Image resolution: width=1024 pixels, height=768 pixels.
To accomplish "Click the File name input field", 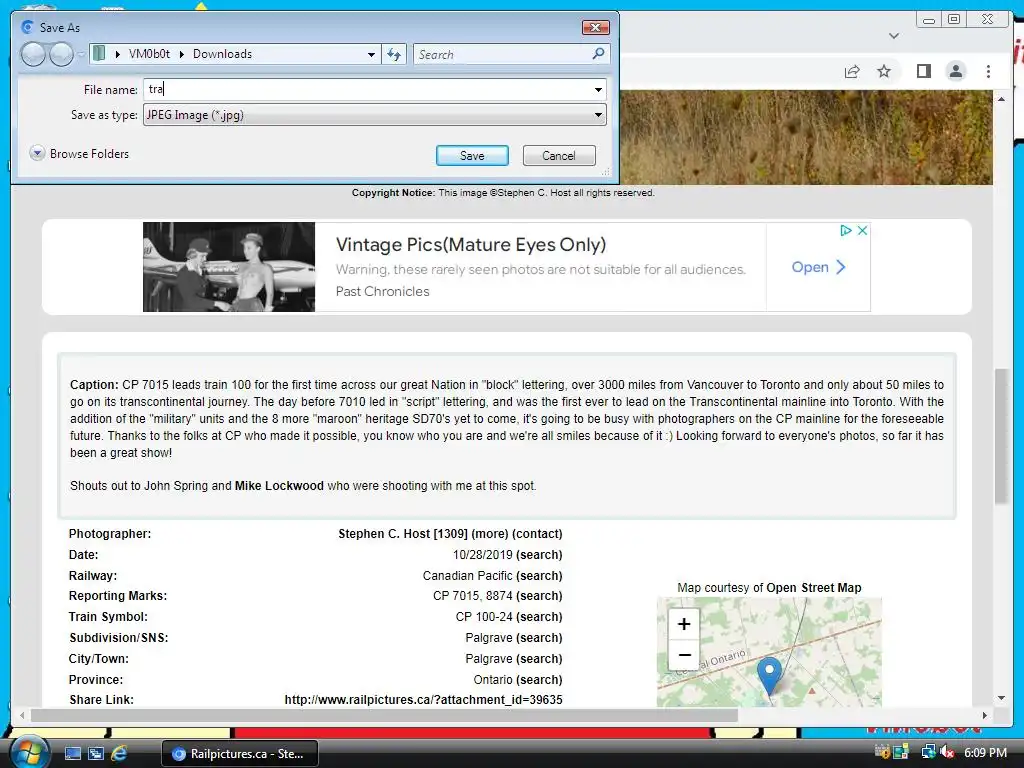I will 368,89.
